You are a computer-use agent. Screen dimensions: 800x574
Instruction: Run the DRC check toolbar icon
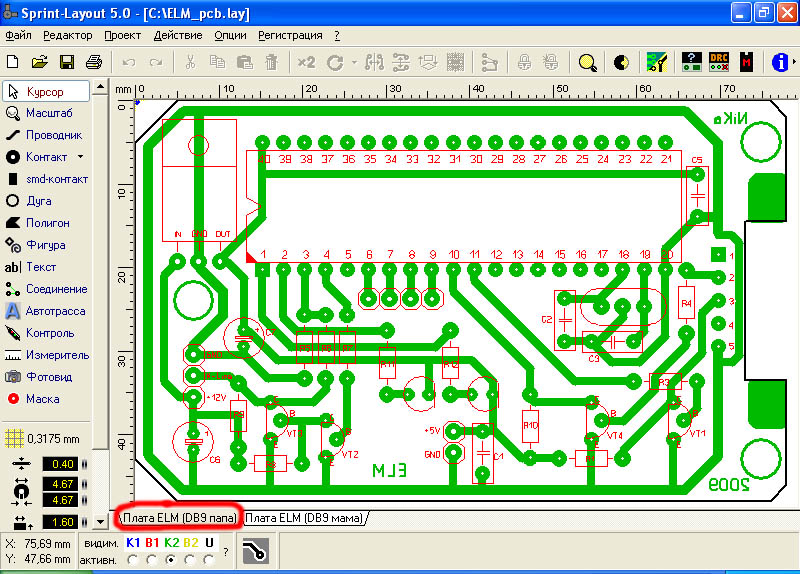(719, 62)
